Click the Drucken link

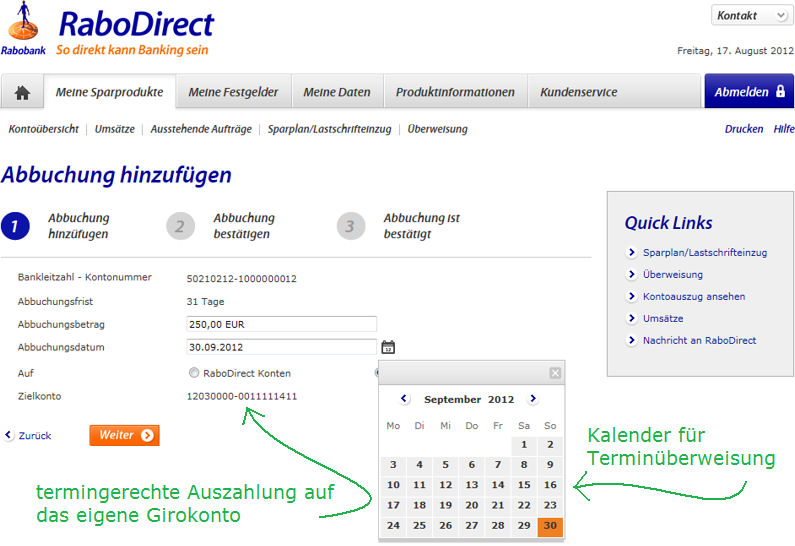(x=744, y=129)
